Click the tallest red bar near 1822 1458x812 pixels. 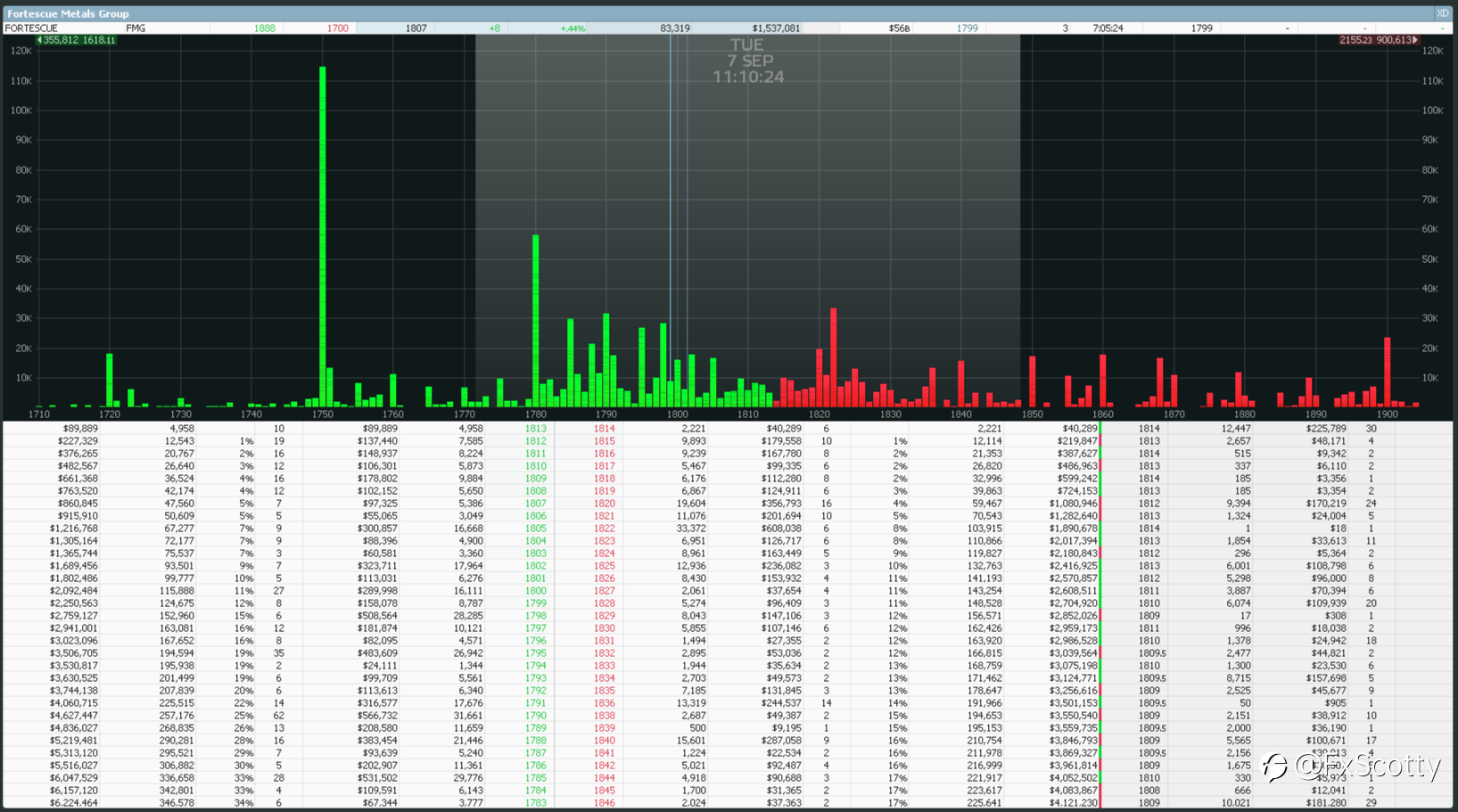[833, 357]
